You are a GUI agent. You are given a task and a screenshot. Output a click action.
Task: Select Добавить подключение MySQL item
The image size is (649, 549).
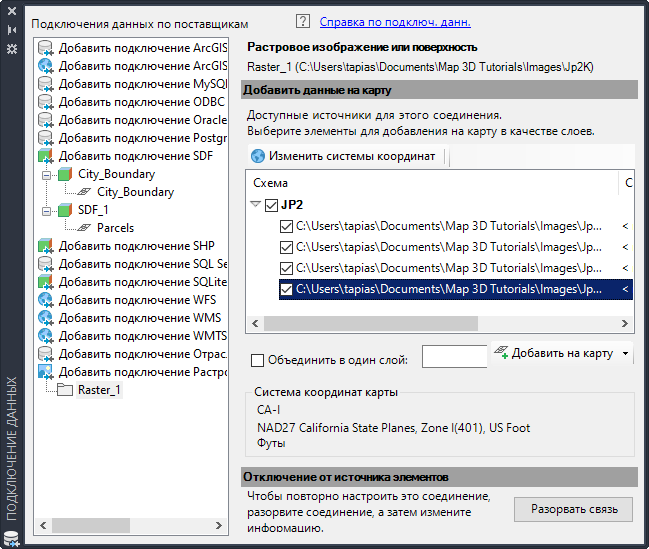[x=143, y=84]
